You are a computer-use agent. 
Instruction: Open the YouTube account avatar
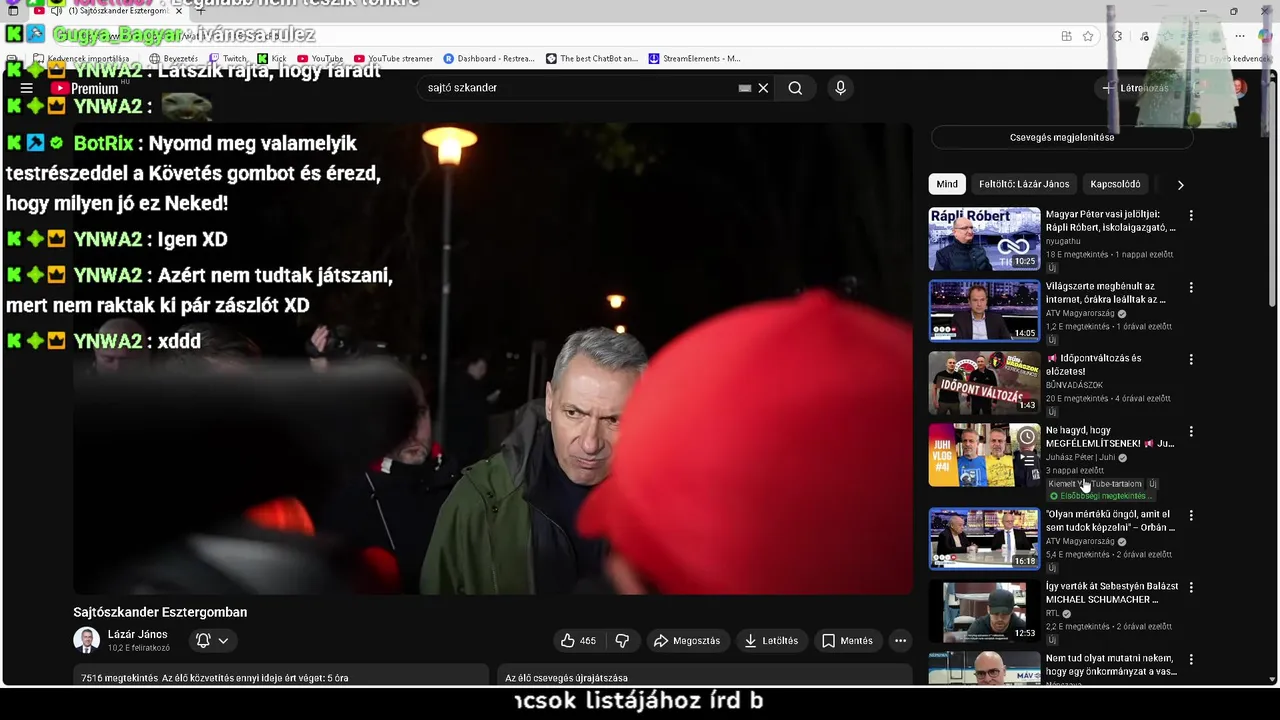coord(1238,88)
